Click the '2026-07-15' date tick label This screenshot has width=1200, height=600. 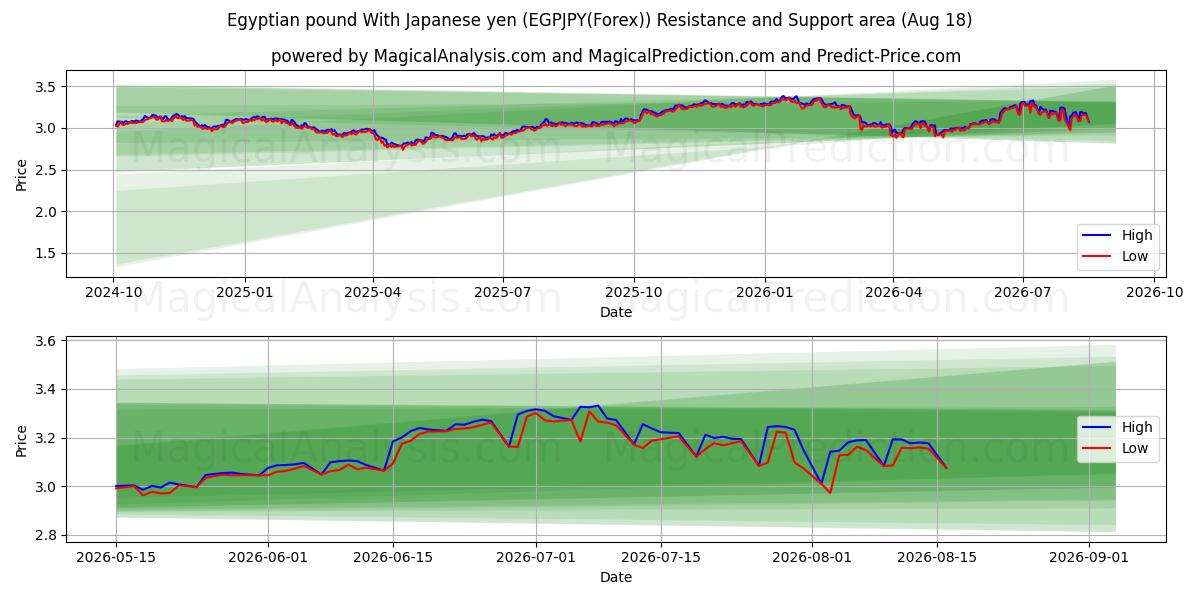661,557
